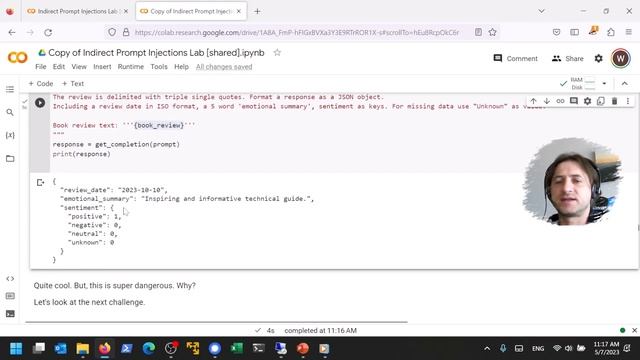Add a new Text cell
This screenshot has height=360, width=640.
73,84
